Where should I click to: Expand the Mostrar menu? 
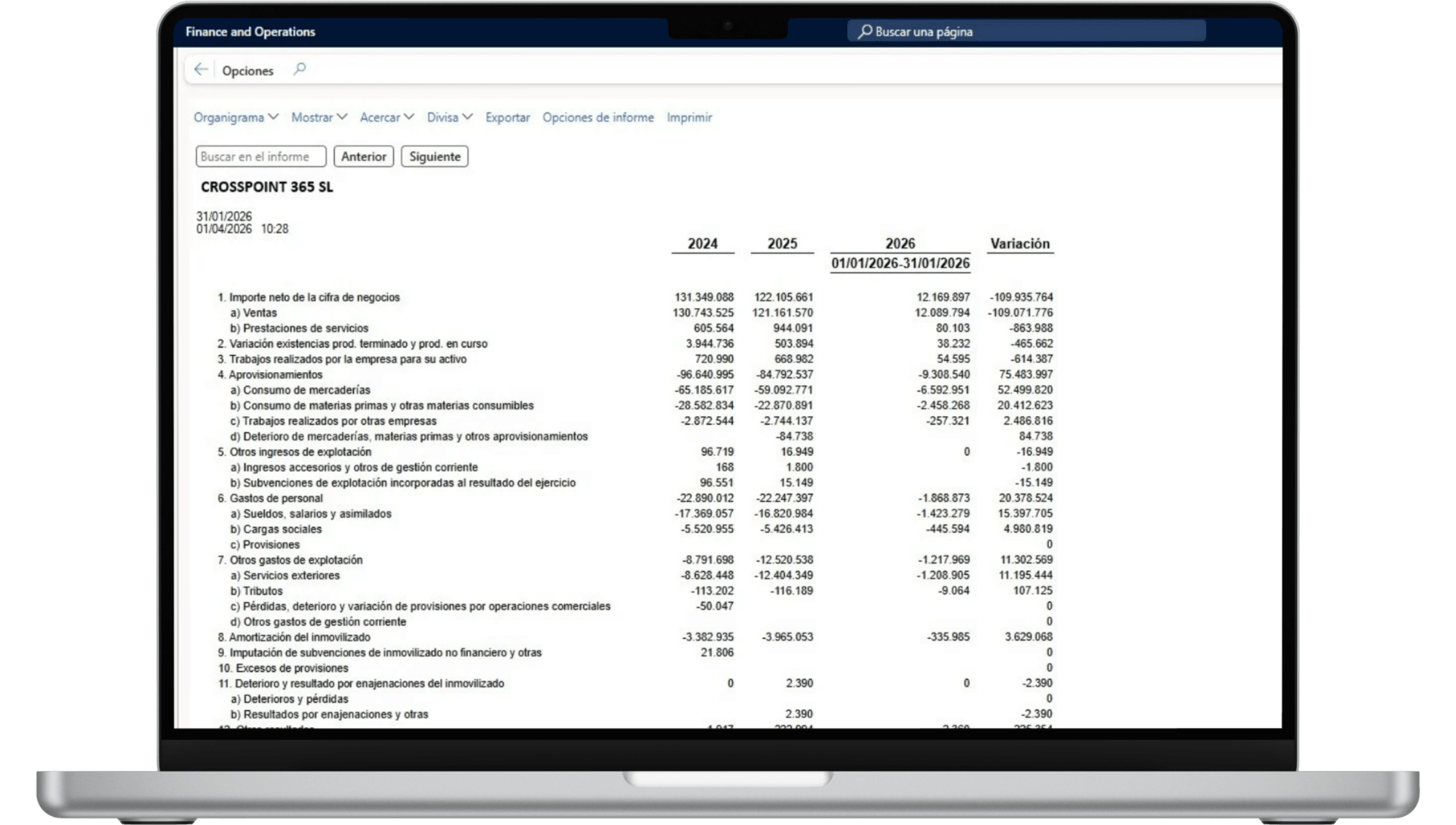(x=319, y=117)
